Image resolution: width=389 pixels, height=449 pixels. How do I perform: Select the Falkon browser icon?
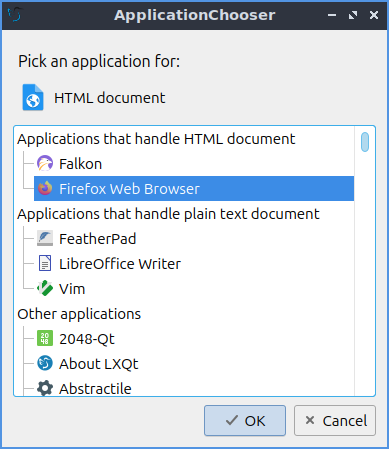[45, 164]
